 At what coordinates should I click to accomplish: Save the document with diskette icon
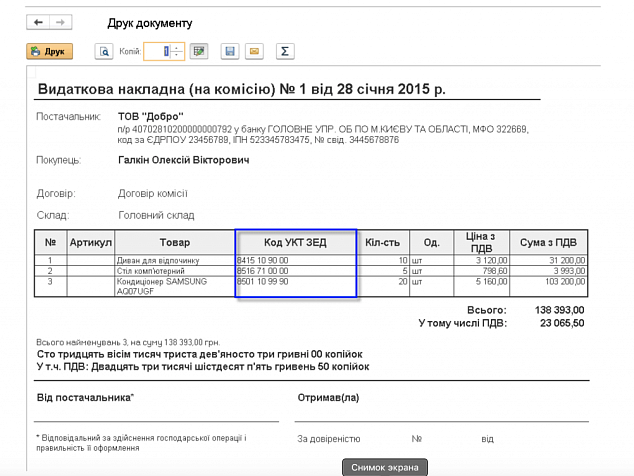pyautogui.click(x=230, y=51)
